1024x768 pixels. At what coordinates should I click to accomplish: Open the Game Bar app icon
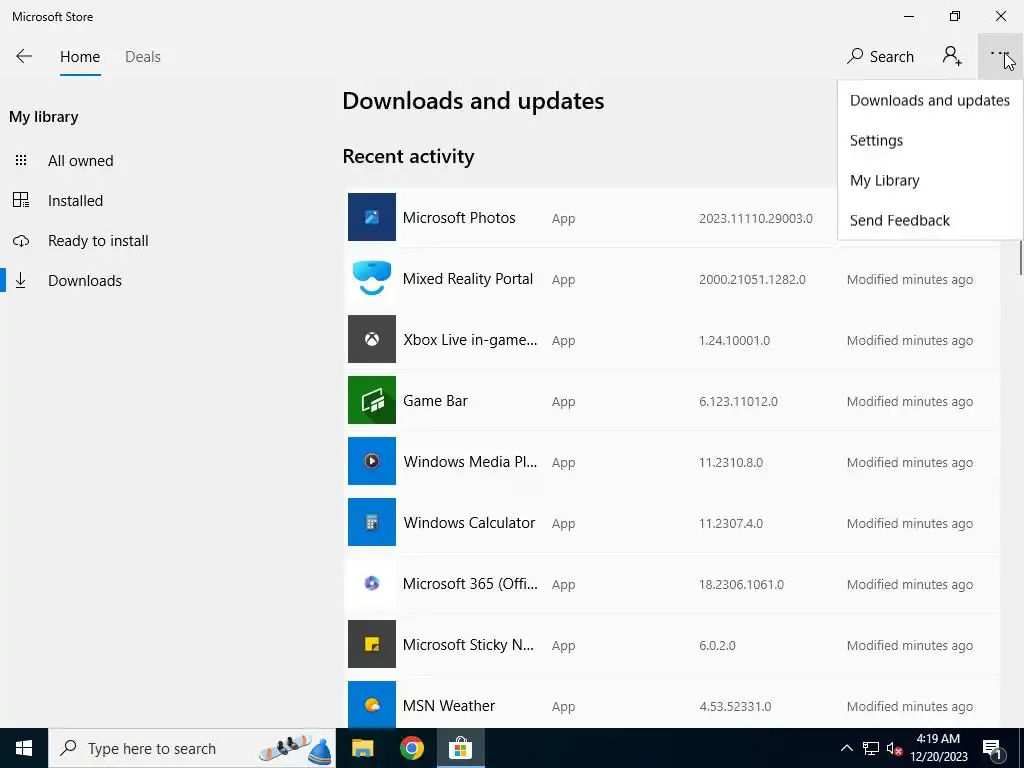coord(372,400)
